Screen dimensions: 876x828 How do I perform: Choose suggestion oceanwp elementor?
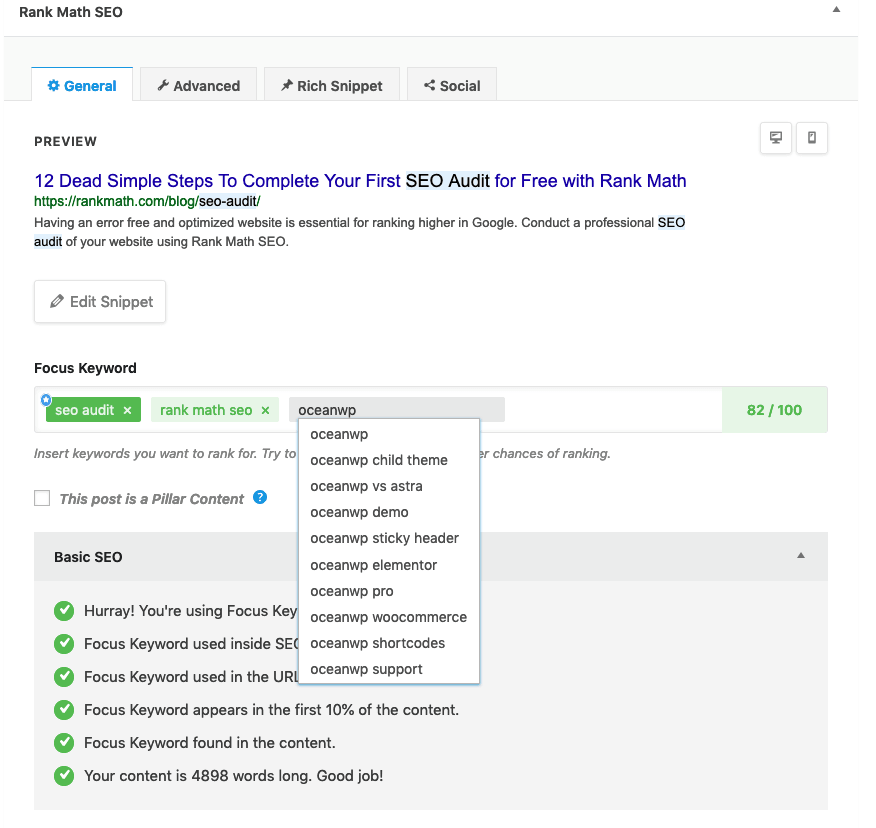tap(389, 565)
